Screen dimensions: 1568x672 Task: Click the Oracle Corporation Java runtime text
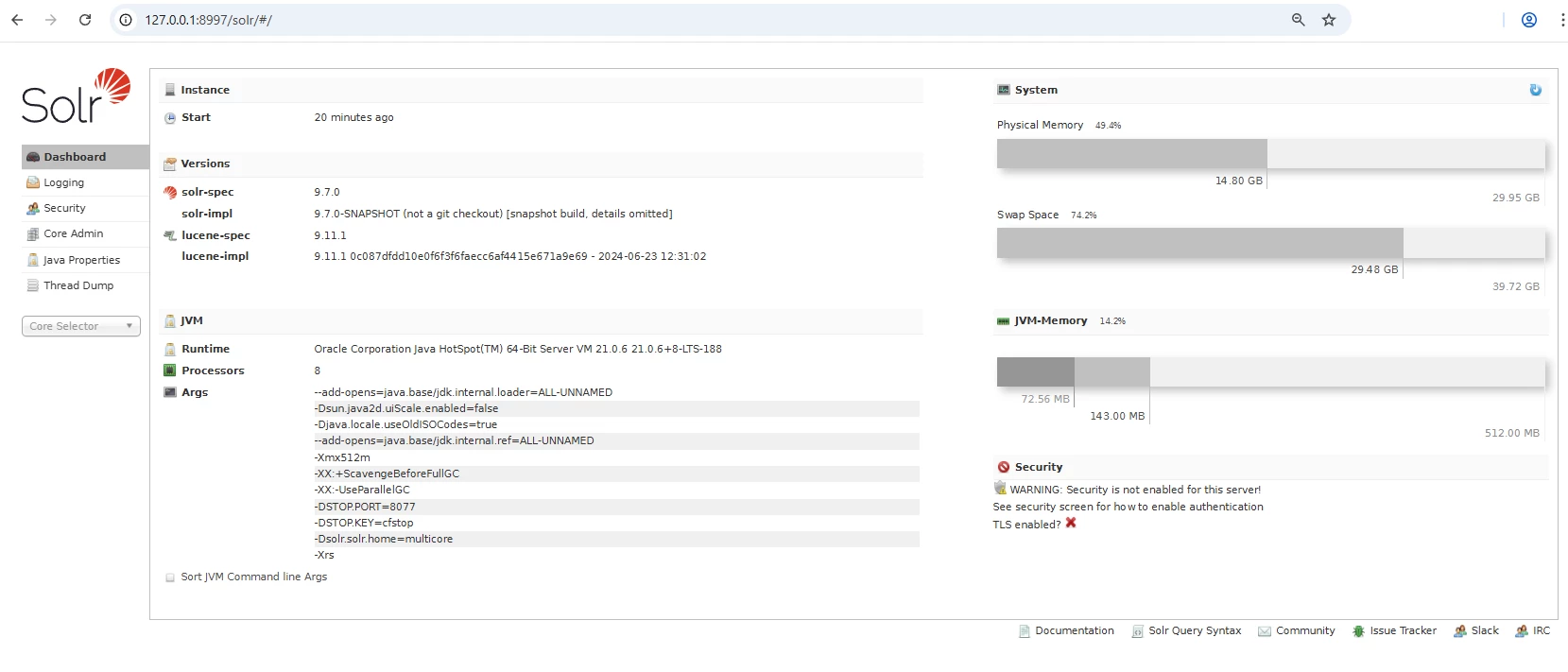[518, 349]
